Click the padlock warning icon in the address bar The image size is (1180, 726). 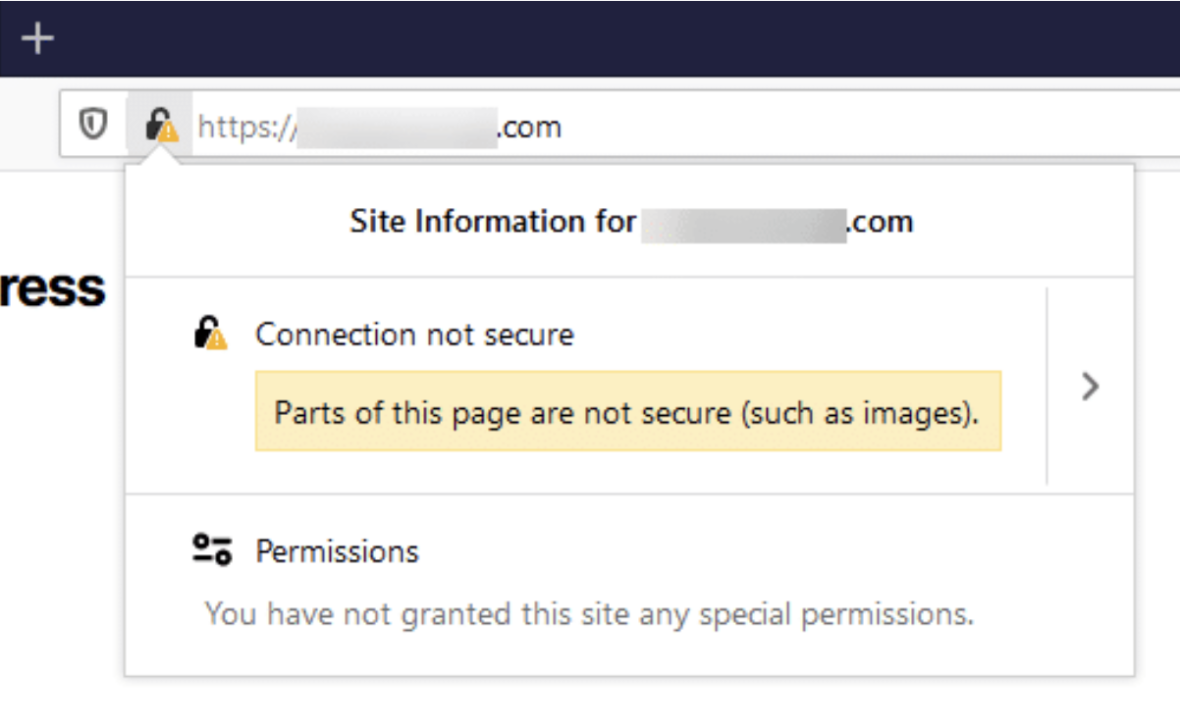(160, 126)
